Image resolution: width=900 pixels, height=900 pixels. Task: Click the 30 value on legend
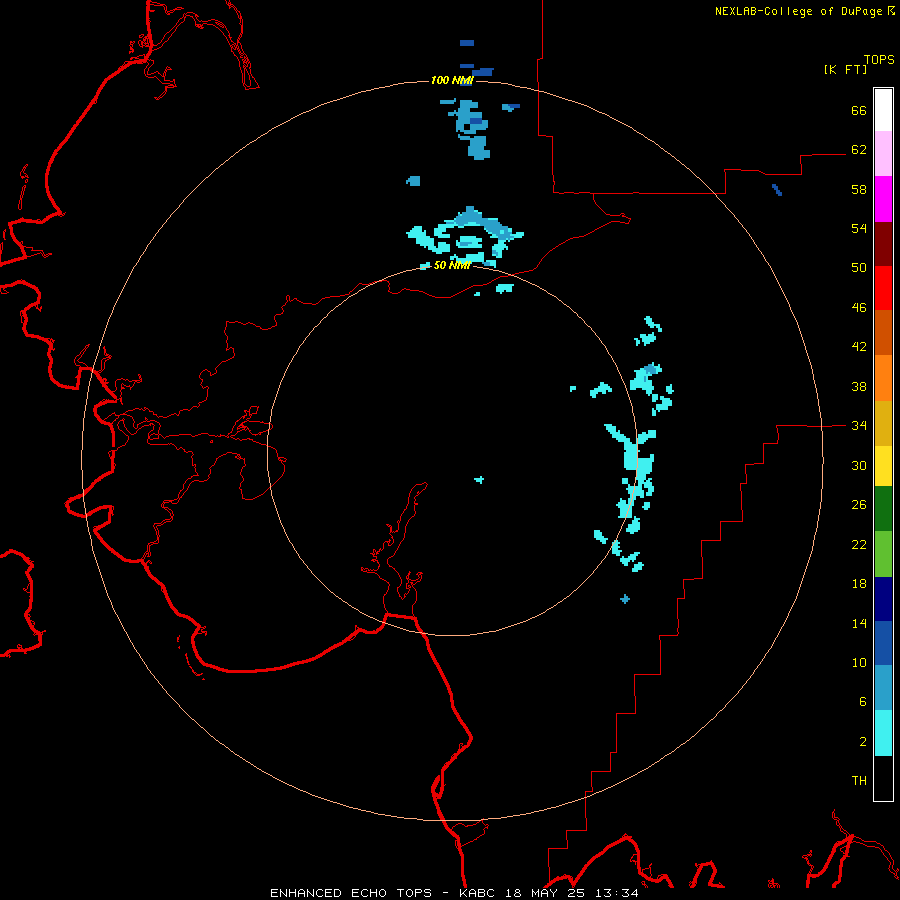pos(859,465)
